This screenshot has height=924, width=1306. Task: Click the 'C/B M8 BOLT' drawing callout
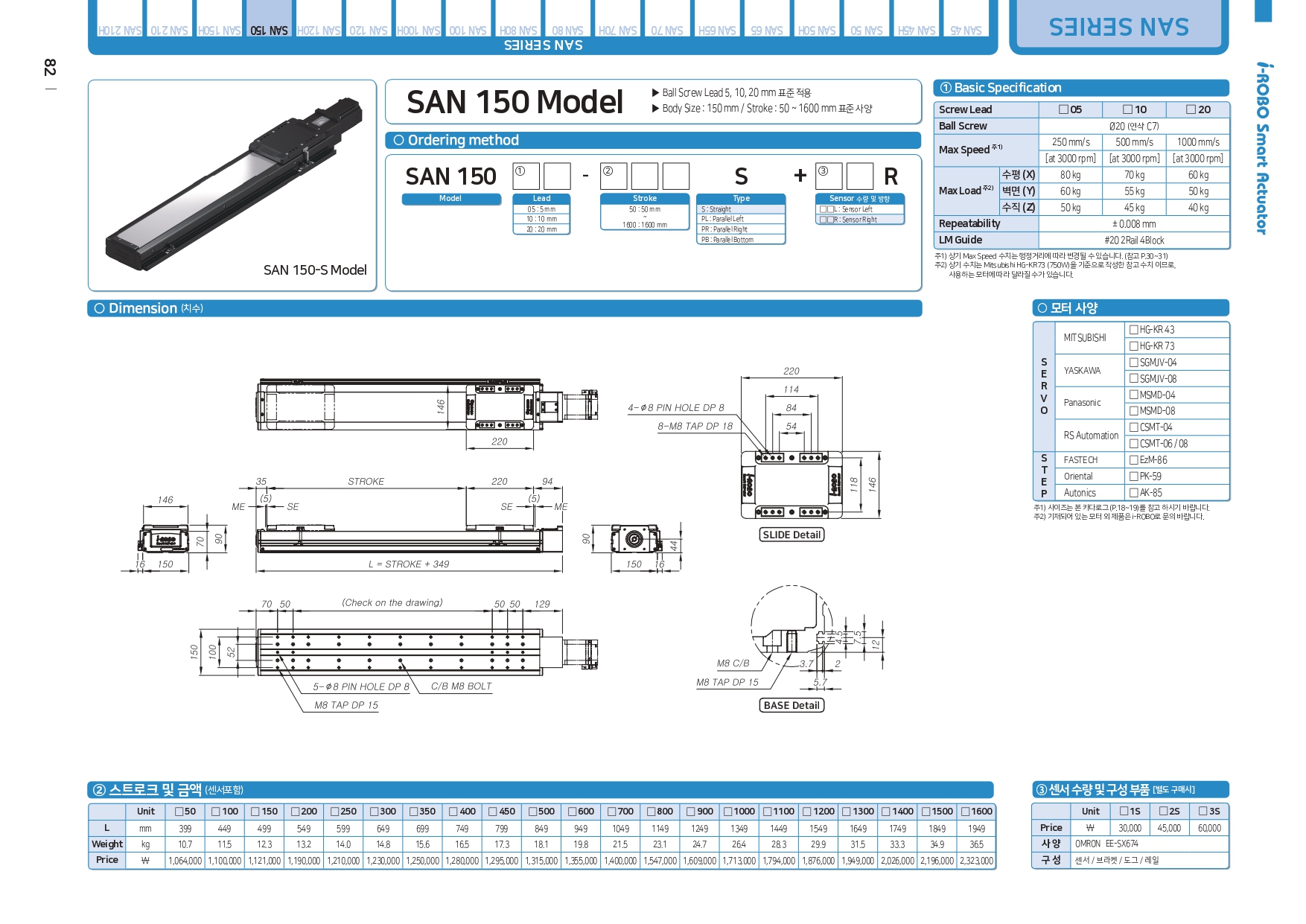click(462, 686)
